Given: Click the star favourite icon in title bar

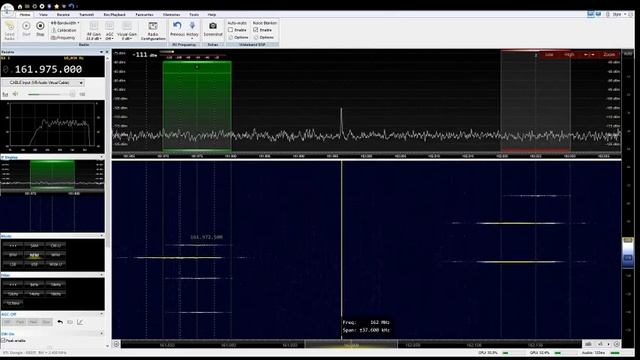Looking at the screenshot, I should coord(56,7).
